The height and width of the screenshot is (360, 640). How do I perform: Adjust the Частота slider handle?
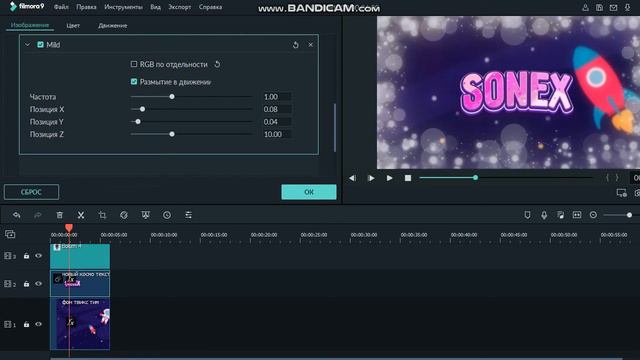(172, 97)
